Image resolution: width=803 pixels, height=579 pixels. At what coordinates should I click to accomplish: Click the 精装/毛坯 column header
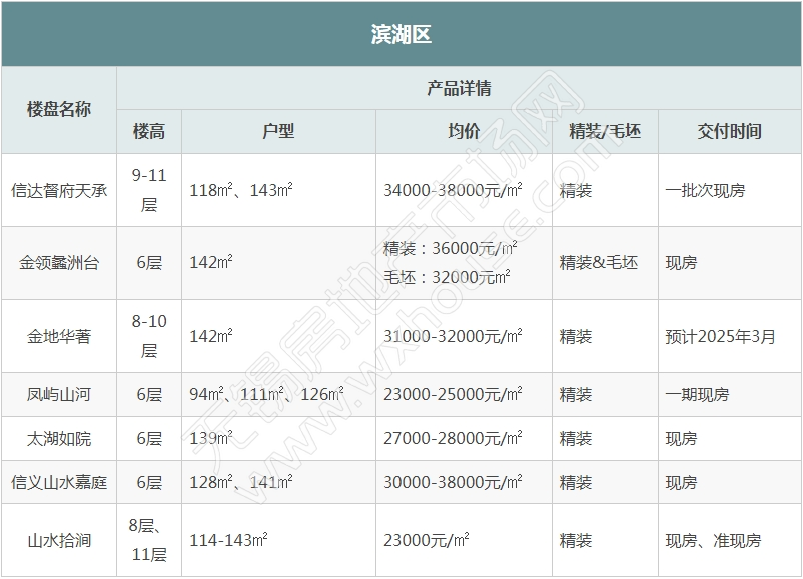pyautogui.click(x=605, y=131)
